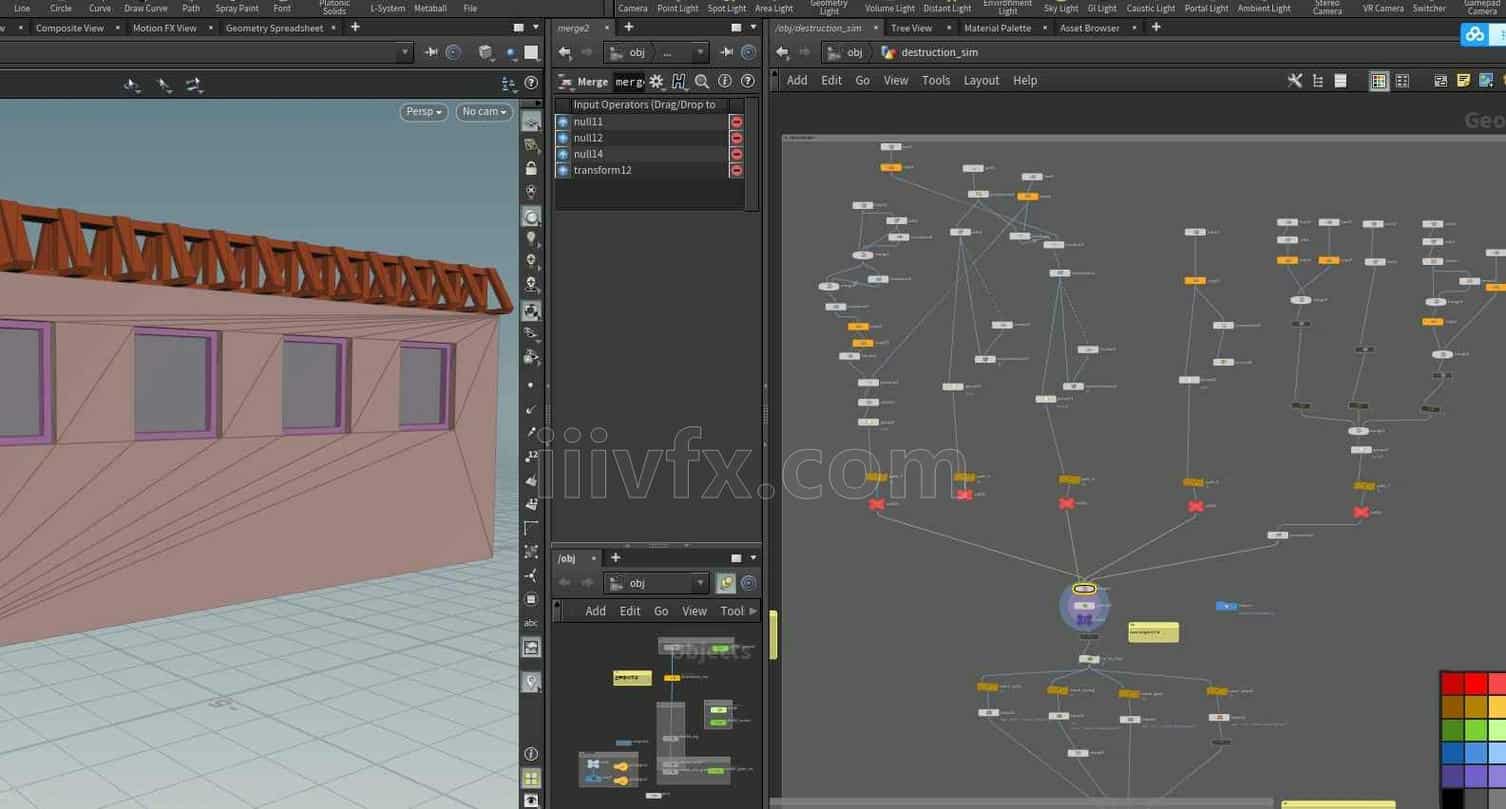This screenshot has height=809, width=1506.
Task: Select the Point Light shelf tool
Action: (677, 8)
